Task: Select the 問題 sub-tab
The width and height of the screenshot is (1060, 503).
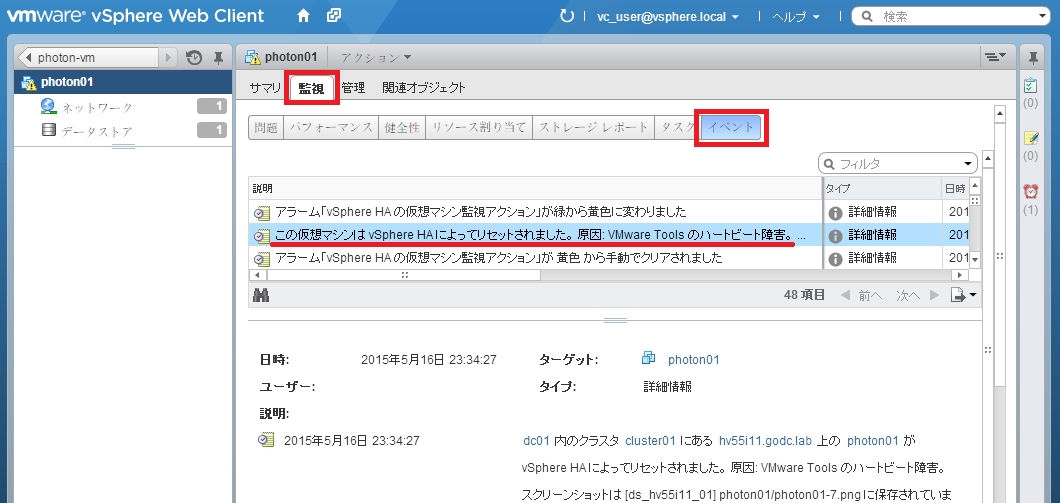Action: [x=266, y=127]
